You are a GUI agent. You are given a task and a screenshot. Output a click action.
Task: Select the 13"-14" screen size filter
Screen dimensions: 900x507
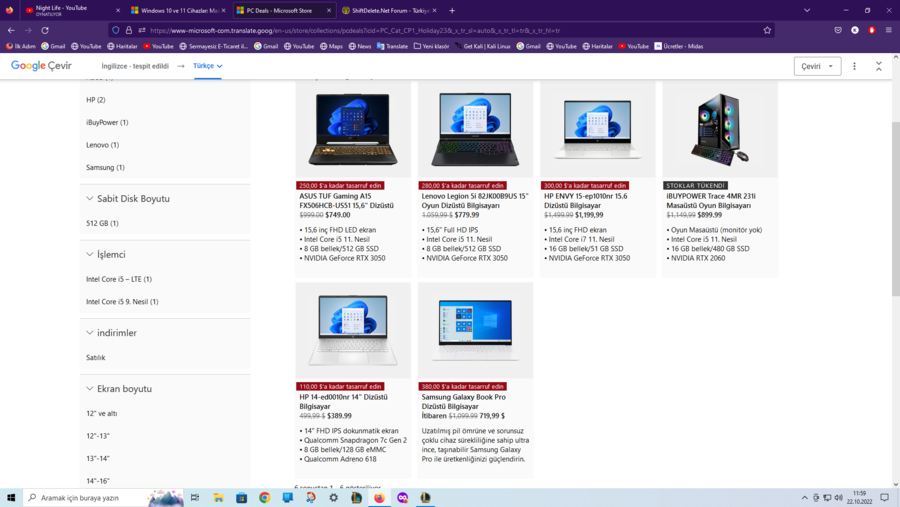98,458
